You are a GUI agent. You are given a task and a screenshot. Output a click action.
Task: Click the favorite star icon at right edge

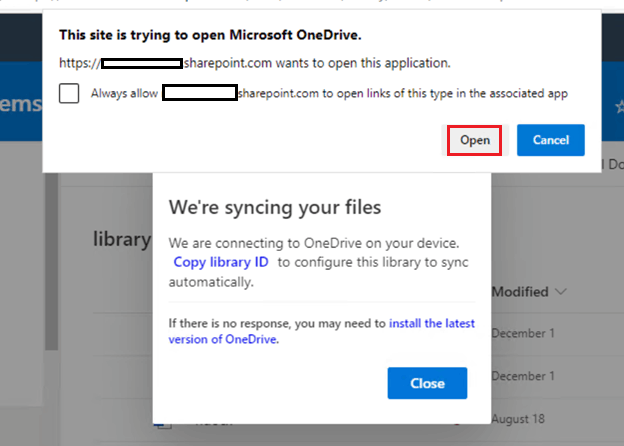[620, 107]
